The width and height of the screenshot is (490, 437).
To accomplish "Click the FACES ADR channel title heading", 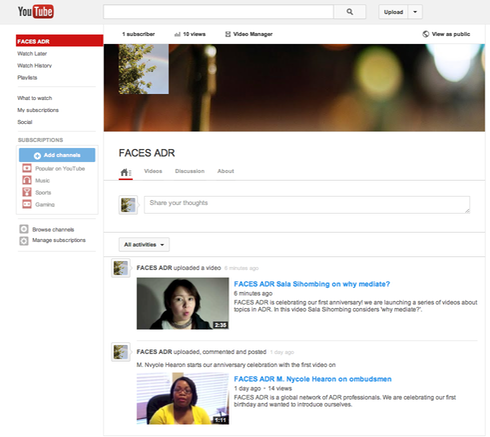I will [147, 153].
